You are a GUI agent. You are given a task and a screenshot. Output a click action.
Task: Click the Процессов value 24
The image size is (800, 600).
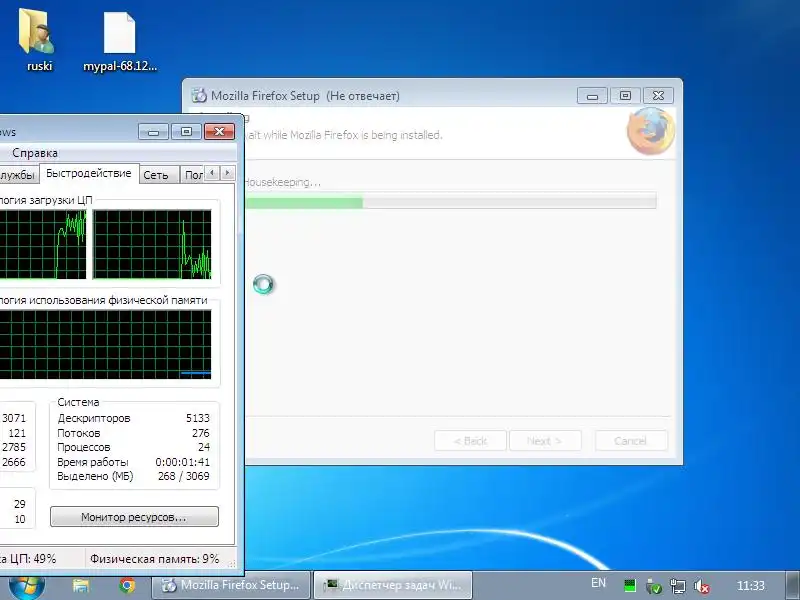(x=204, y=447)
